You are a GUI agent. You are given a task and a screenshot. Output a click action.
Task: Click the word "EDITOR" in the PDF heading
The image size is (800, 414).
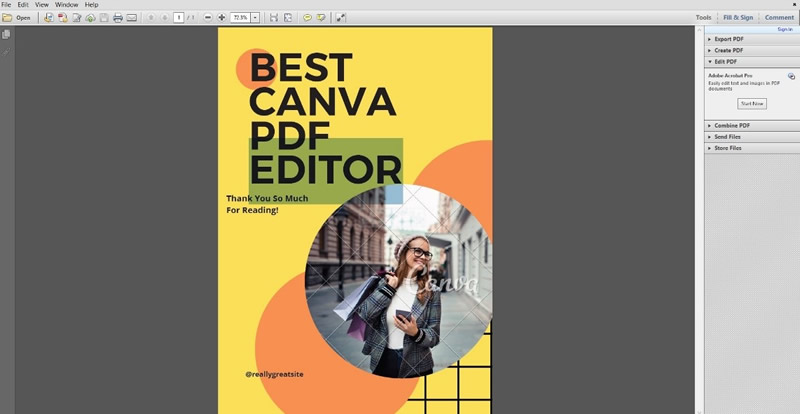pyautogui.click(x=326, y=169)
